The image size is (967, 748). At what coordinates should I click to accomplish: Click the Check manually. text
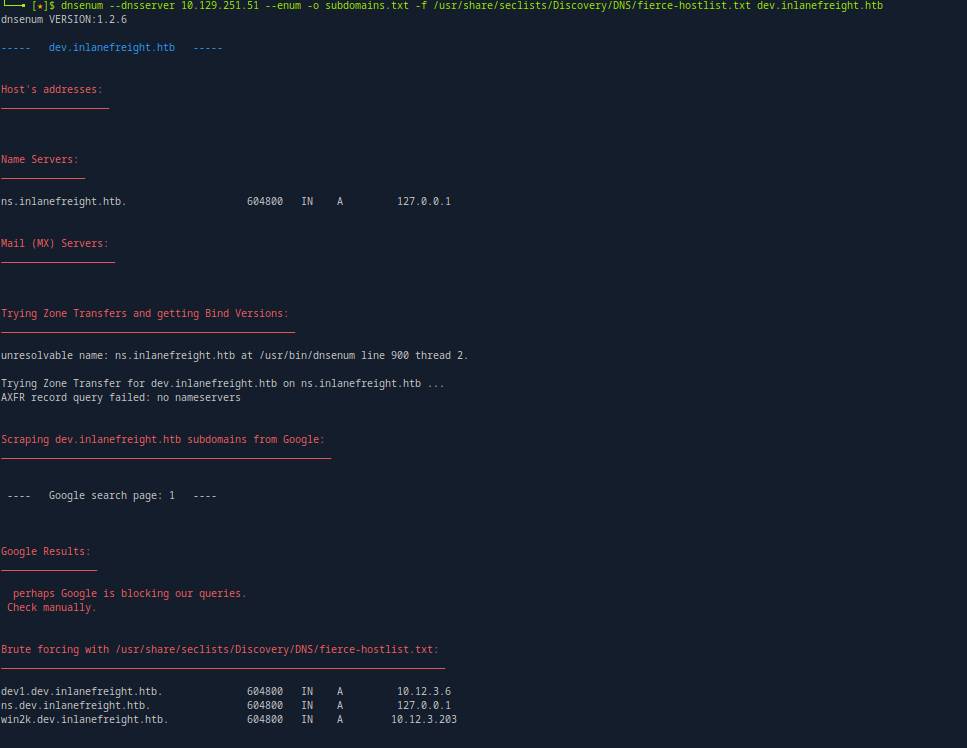pos(52,608)
